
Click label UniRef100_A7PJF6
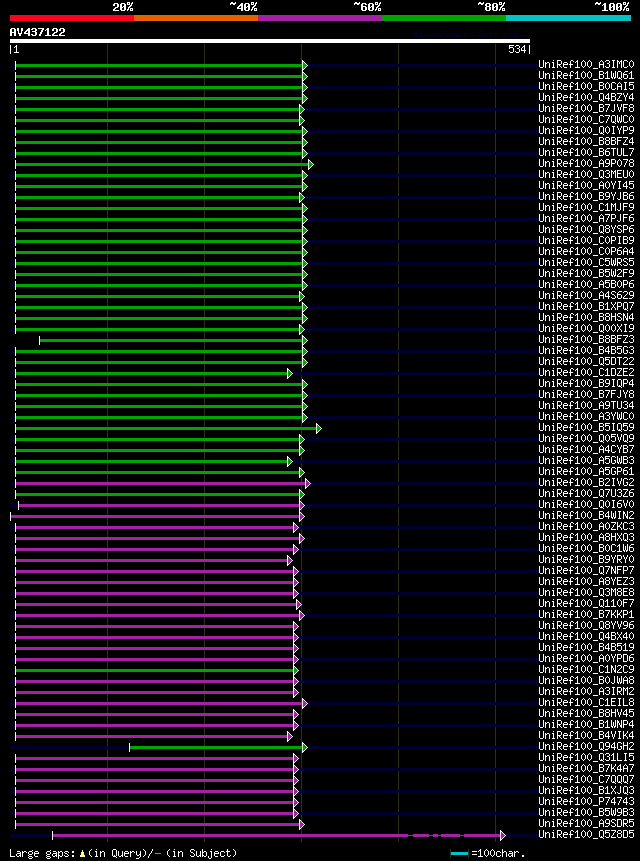pyautogui.click(x=586, y=219)
